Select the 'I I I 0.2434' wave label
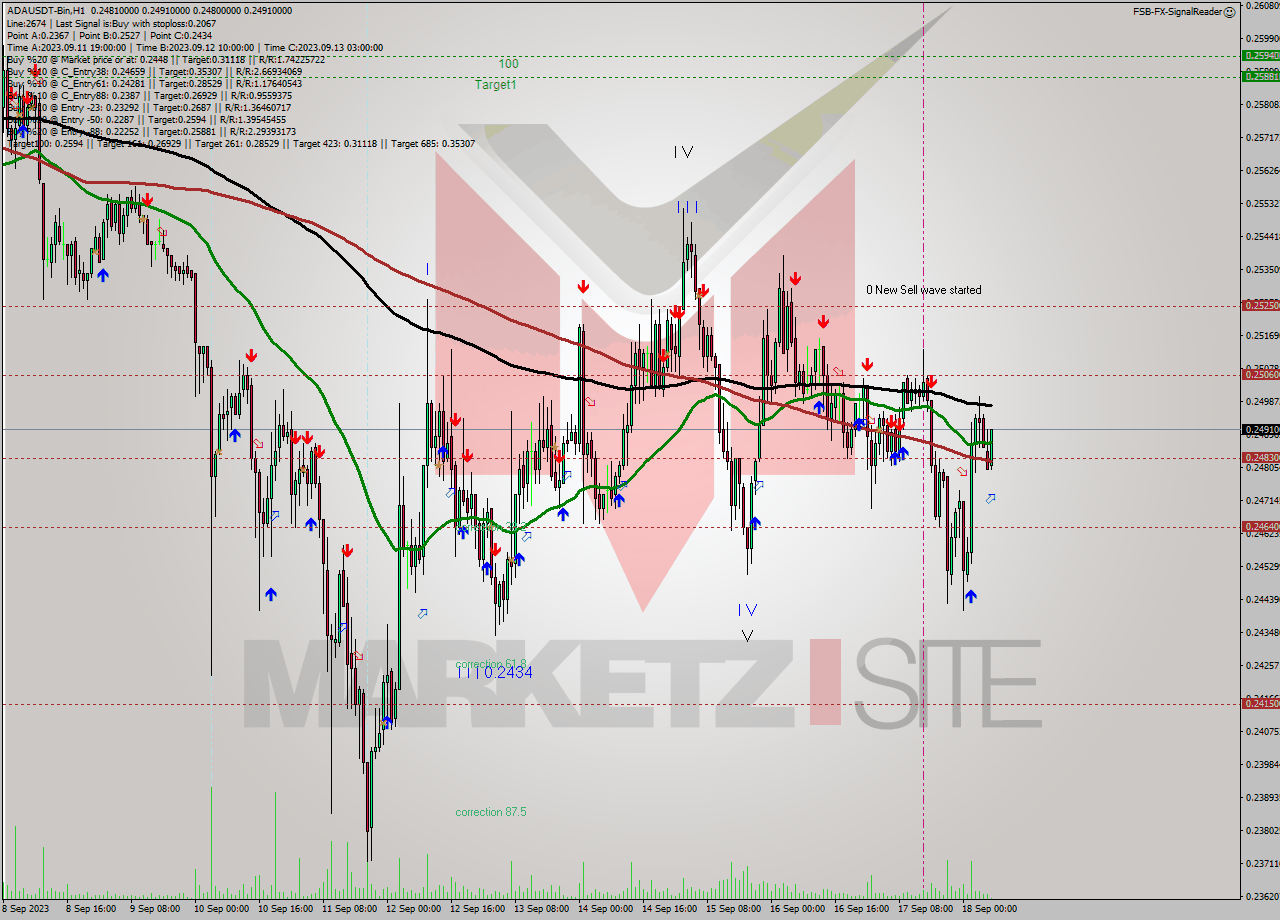This screenshot has height=920, width=1280. 495,672
